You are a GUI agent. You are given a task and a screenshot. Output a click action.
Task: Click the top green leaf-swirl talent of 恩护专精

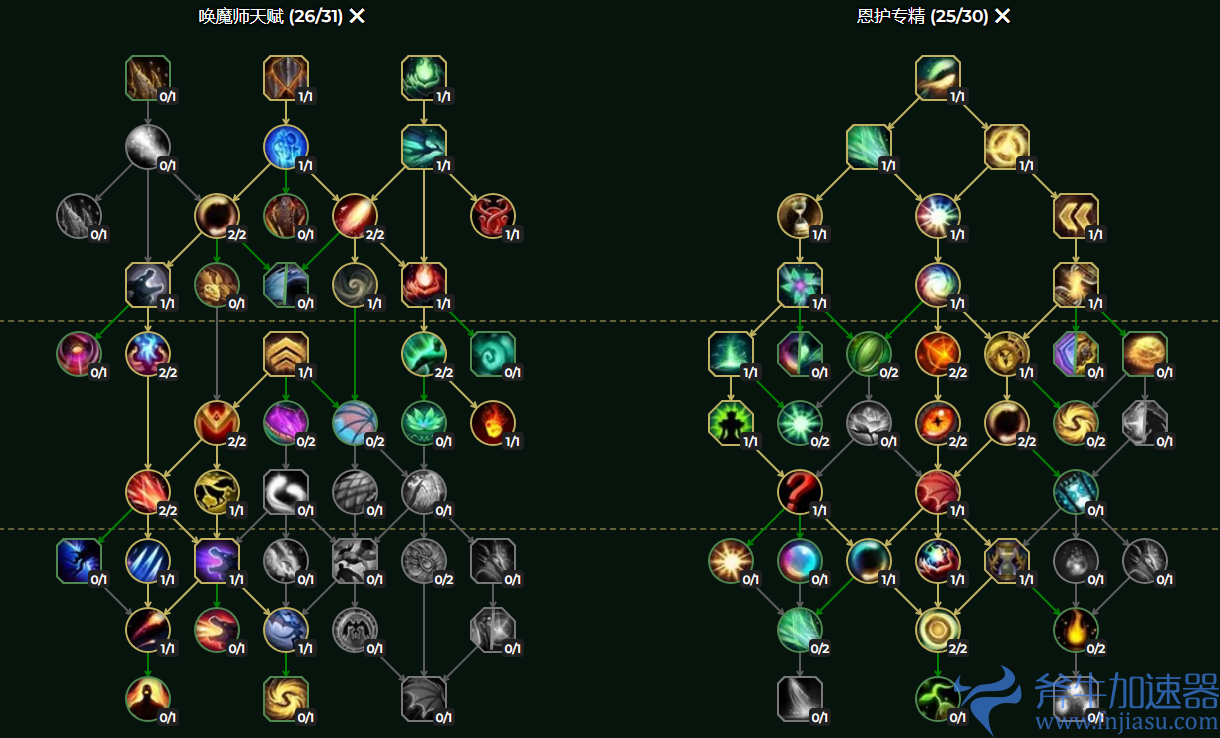point(938,78)
